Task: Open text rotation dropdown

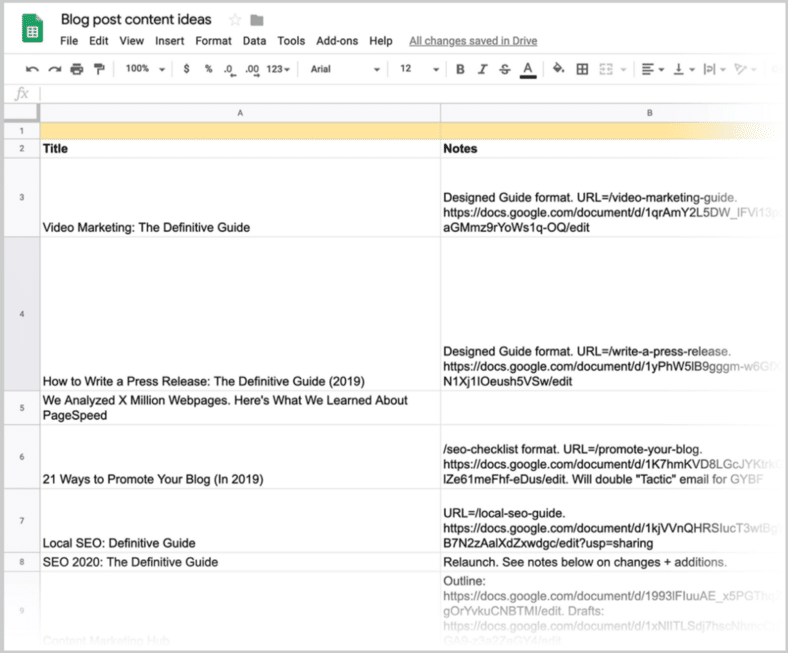Action: pyautogui.click(x=745, y=69)
